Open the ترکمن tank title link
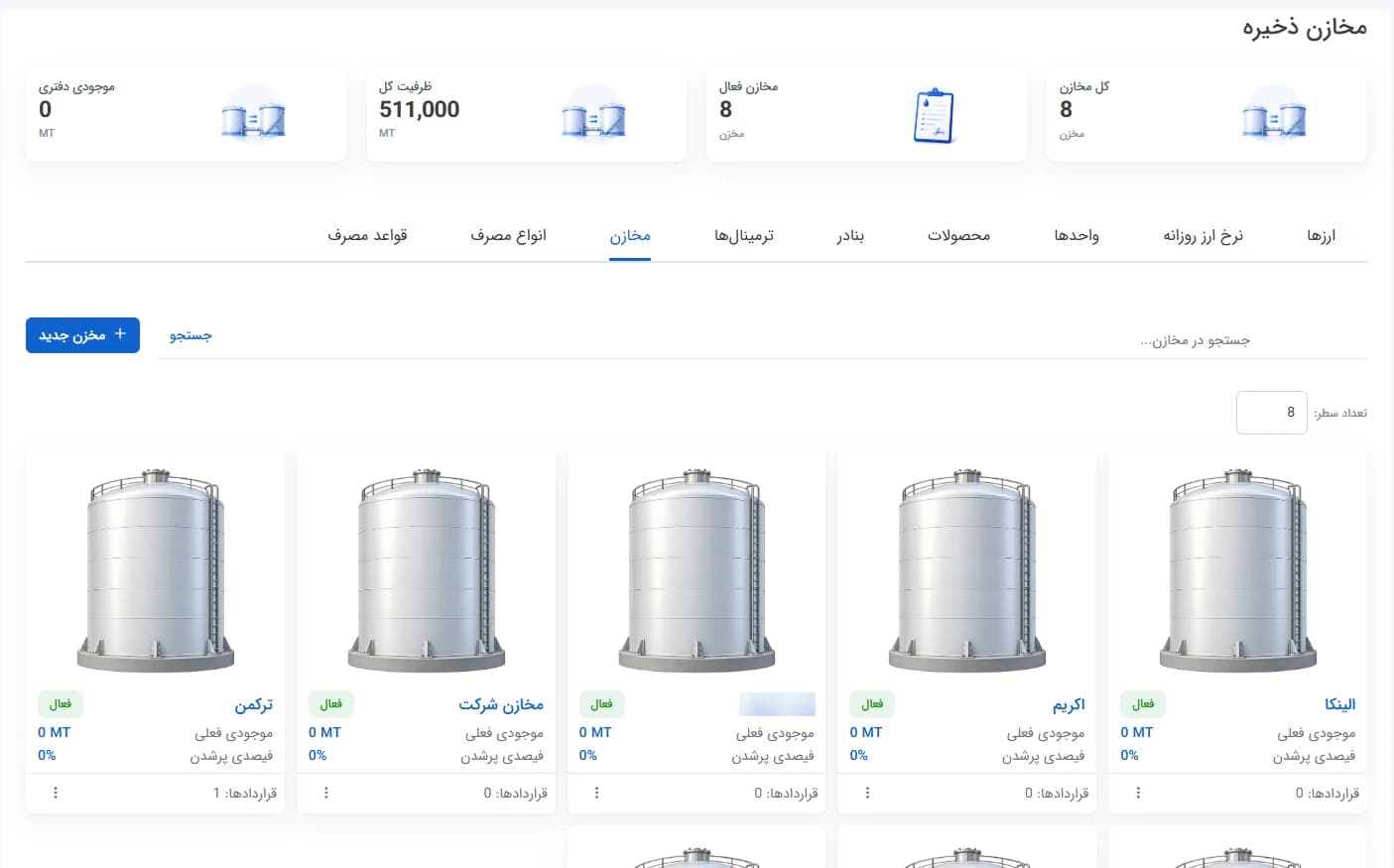Image resolution: width=1394 pixels, height=868 pixels. pyautogui.click(x=254, y=704)
